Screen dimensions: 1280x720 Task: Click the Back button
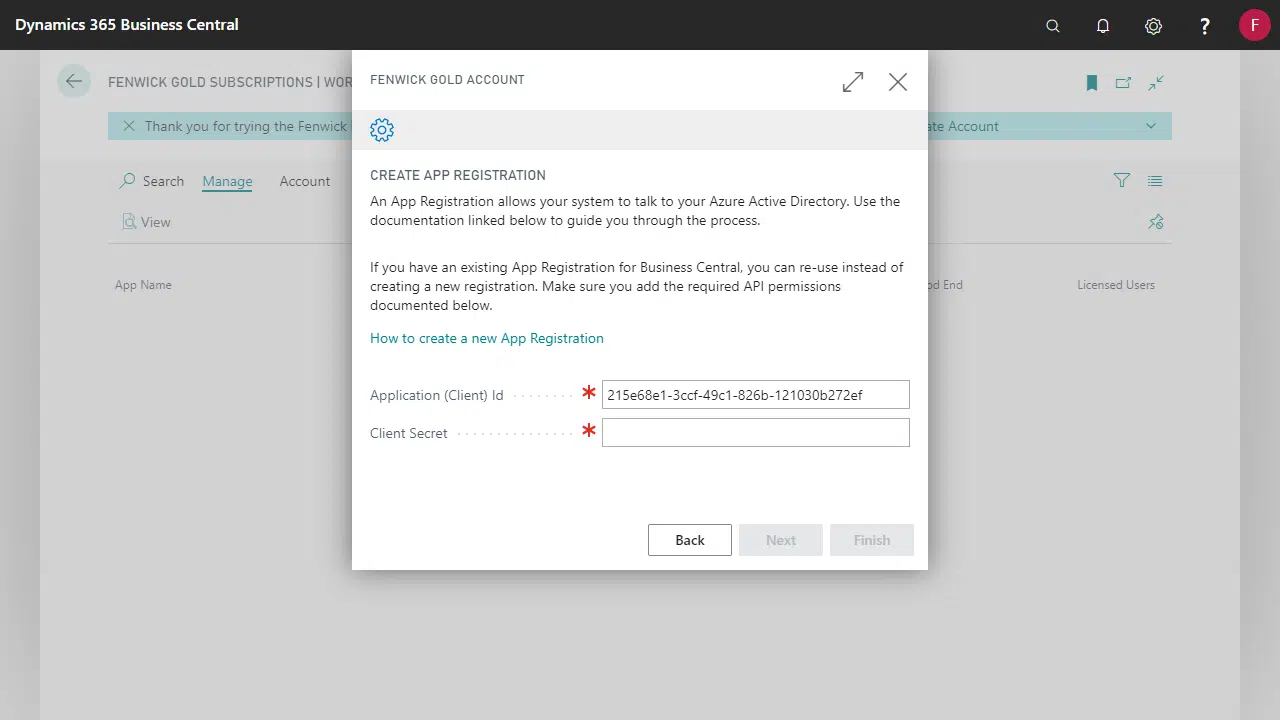pyautogui.click(x=689, y=540)
